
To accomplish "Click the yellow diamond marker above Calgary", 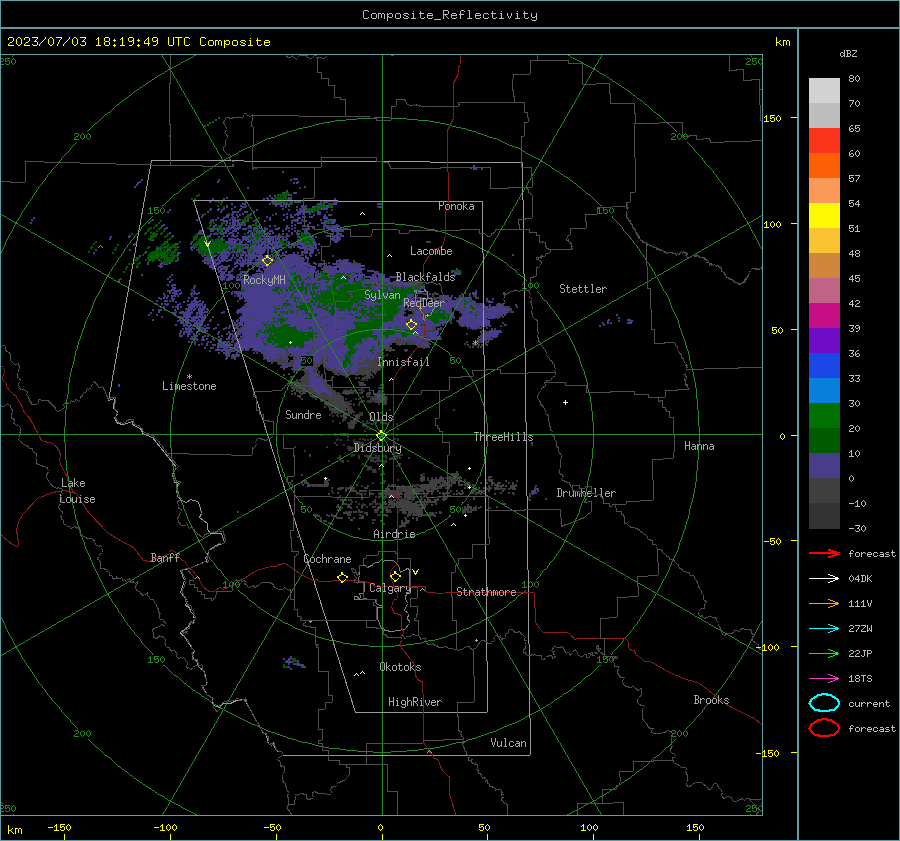I will (395, 576).
